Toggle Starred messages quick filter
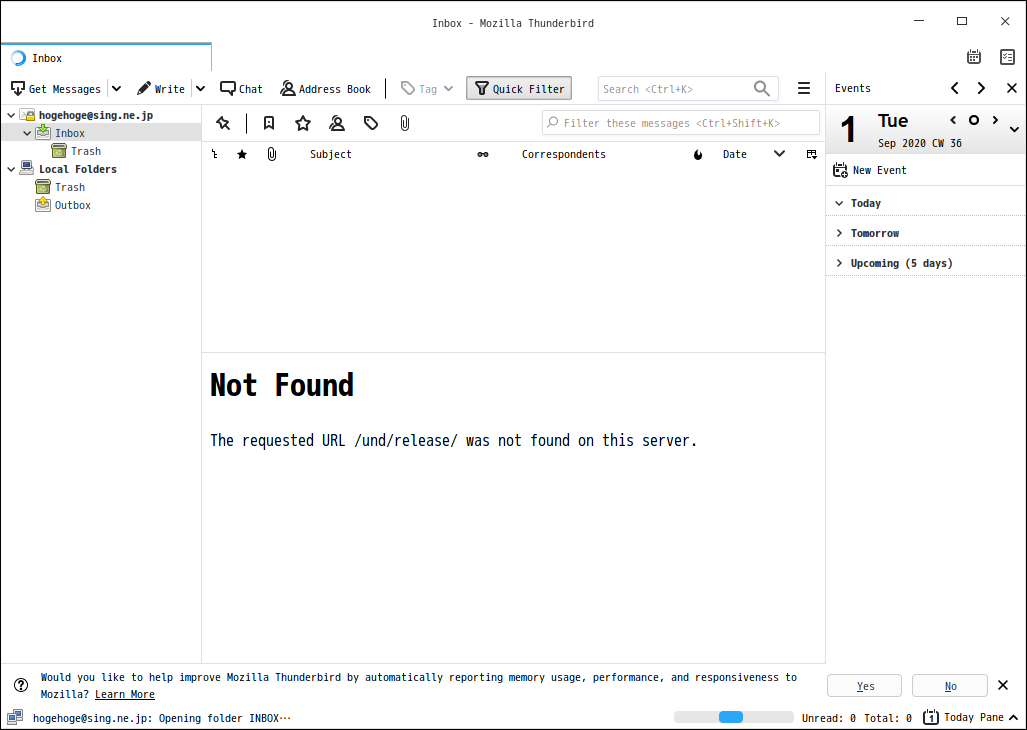Viewport: 1027px width, 730px height. pyautogui.click(x=303, y=123)
